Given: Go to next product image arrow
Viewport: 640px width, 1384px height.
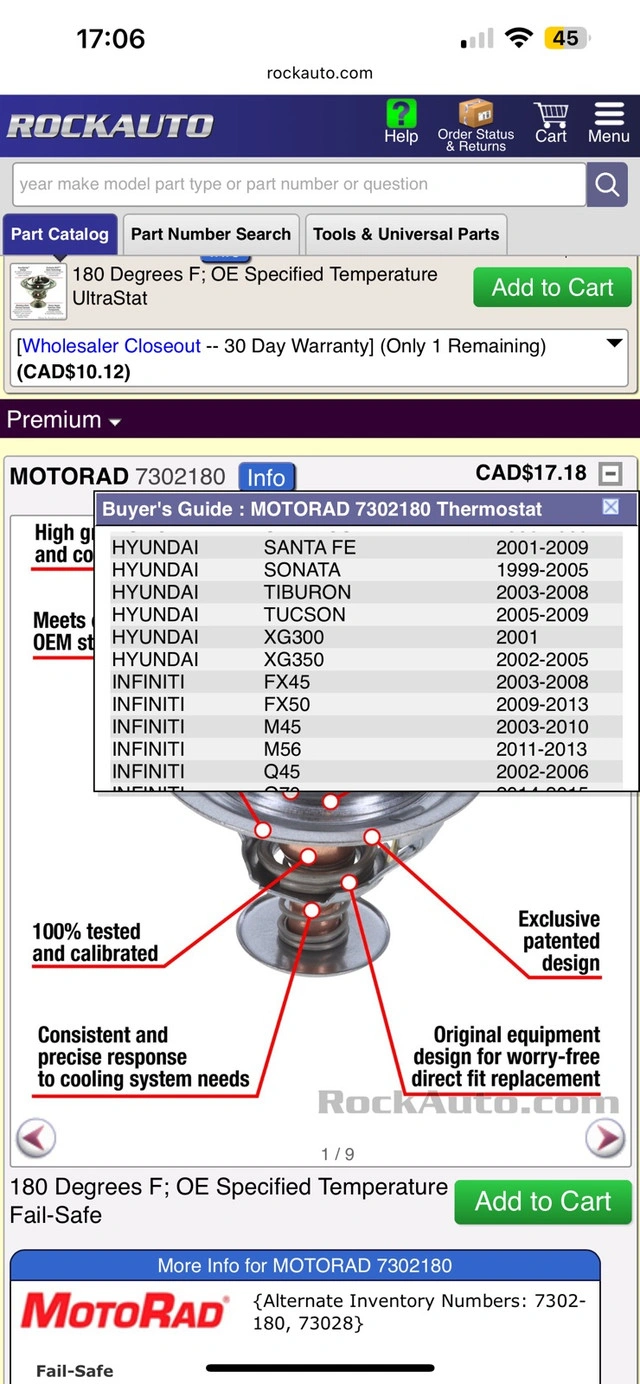Looking at the screenshot, I should 604,1137.
